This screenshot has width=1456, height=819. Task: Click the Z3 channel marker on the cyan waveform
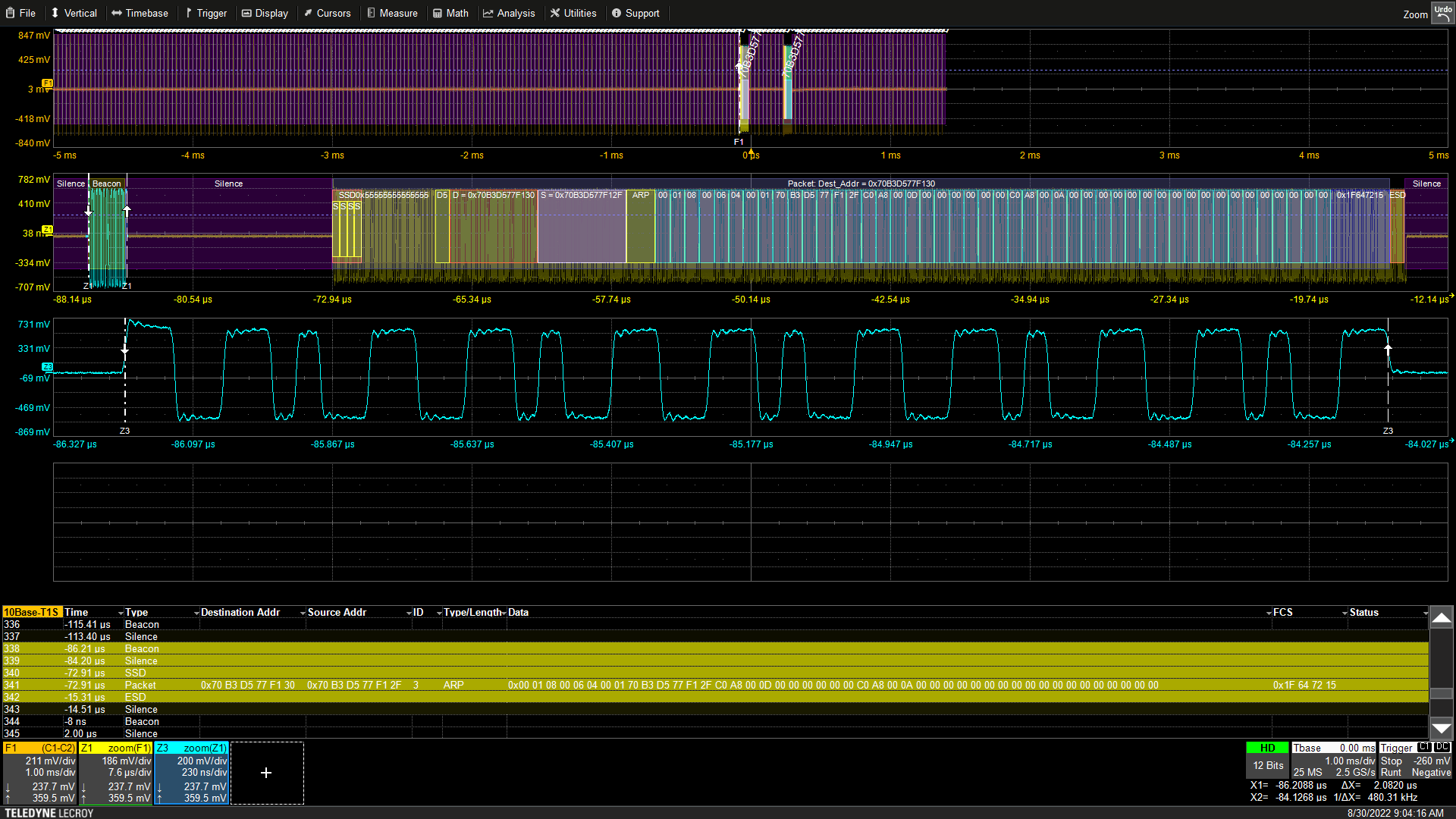point(47,367)
